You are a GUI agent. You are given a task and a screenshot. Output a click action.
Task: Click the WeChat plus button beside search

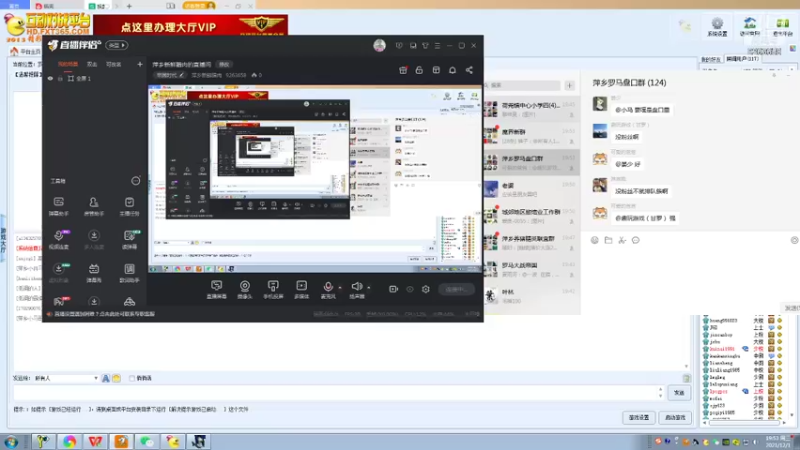point(569,85)
